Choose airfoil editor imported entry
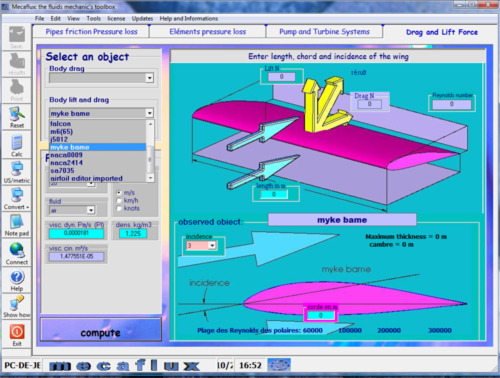The height and width of the screenshot is (378, 500). click(98, 178)
